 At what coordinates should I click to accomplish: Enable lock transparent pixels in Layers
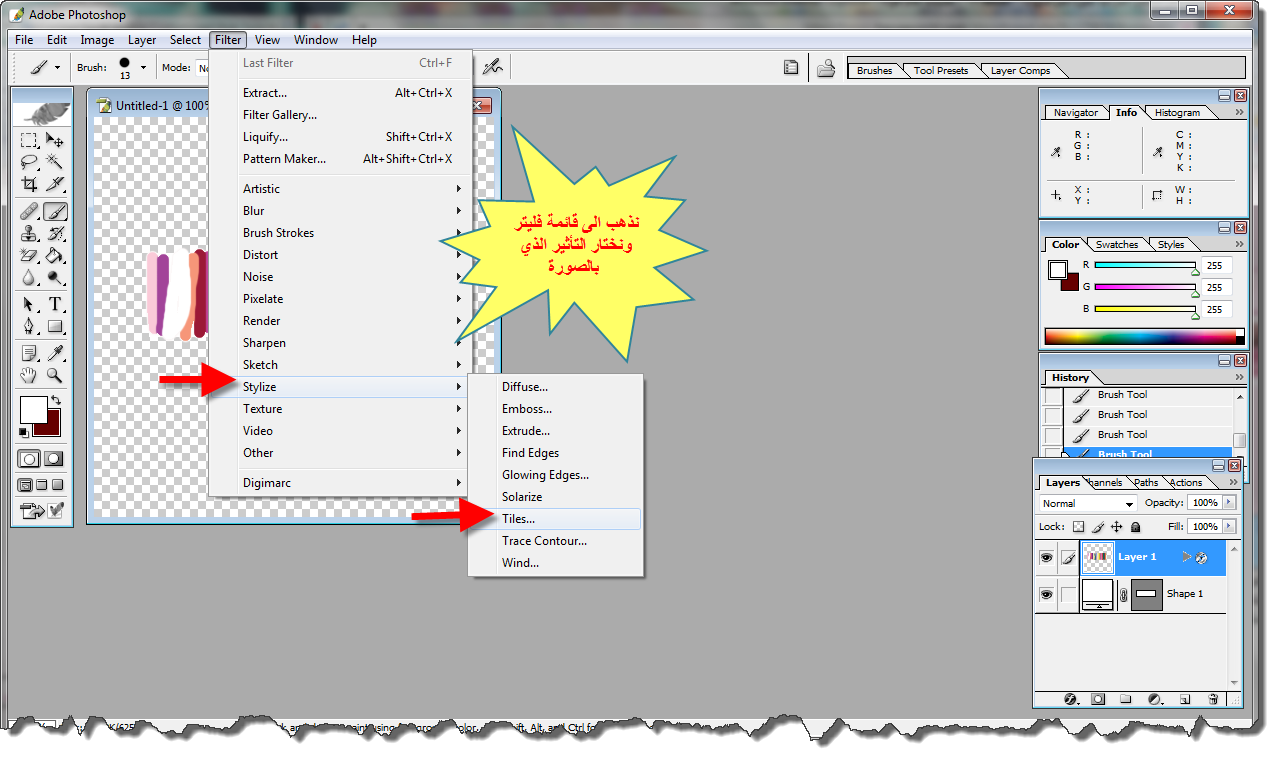coord(1078,526)
